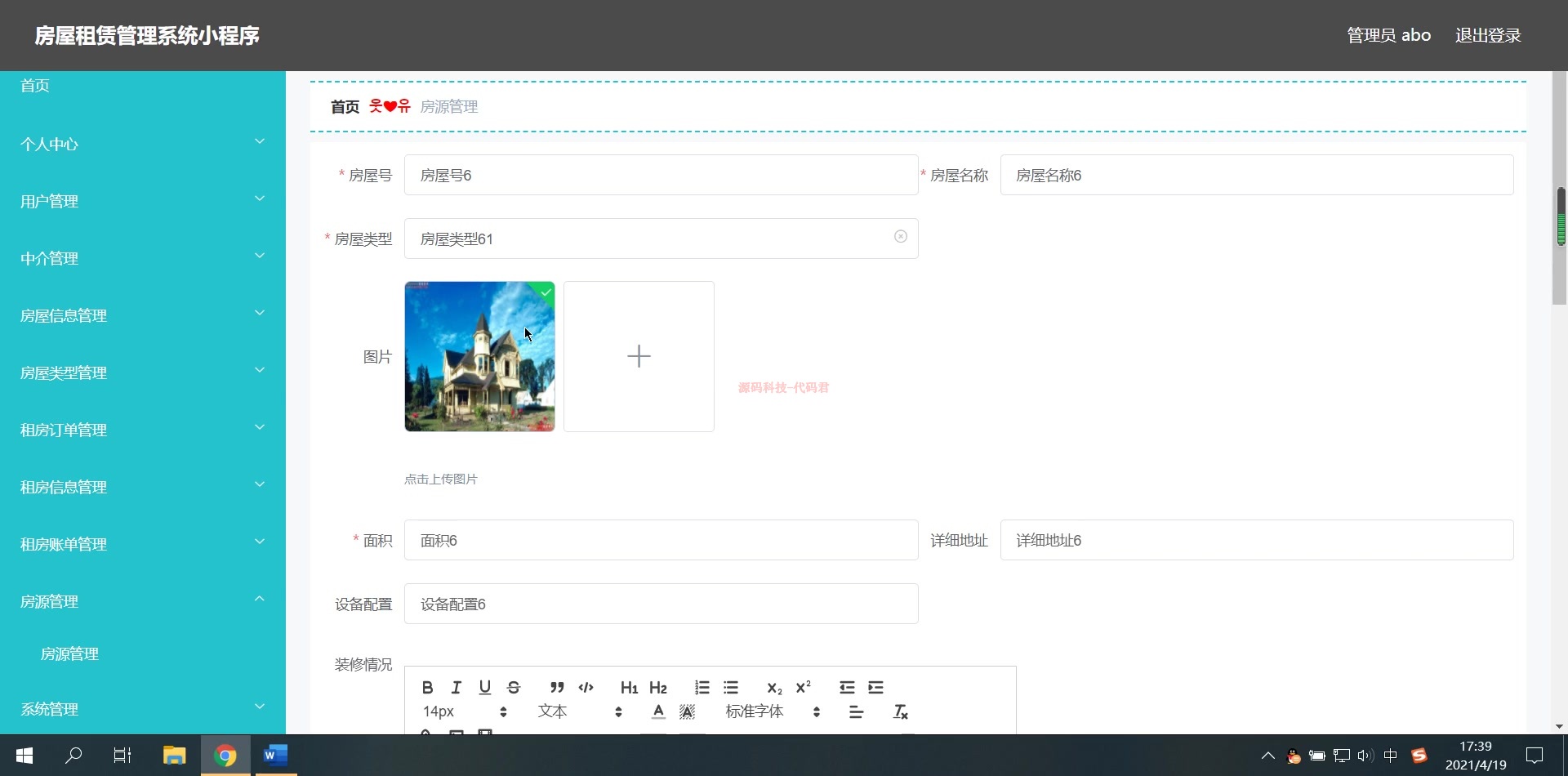Viewport: 1568px width, 776px height.
Task: Focus the 房屋名称 input field
Action: pos(1257,175)
